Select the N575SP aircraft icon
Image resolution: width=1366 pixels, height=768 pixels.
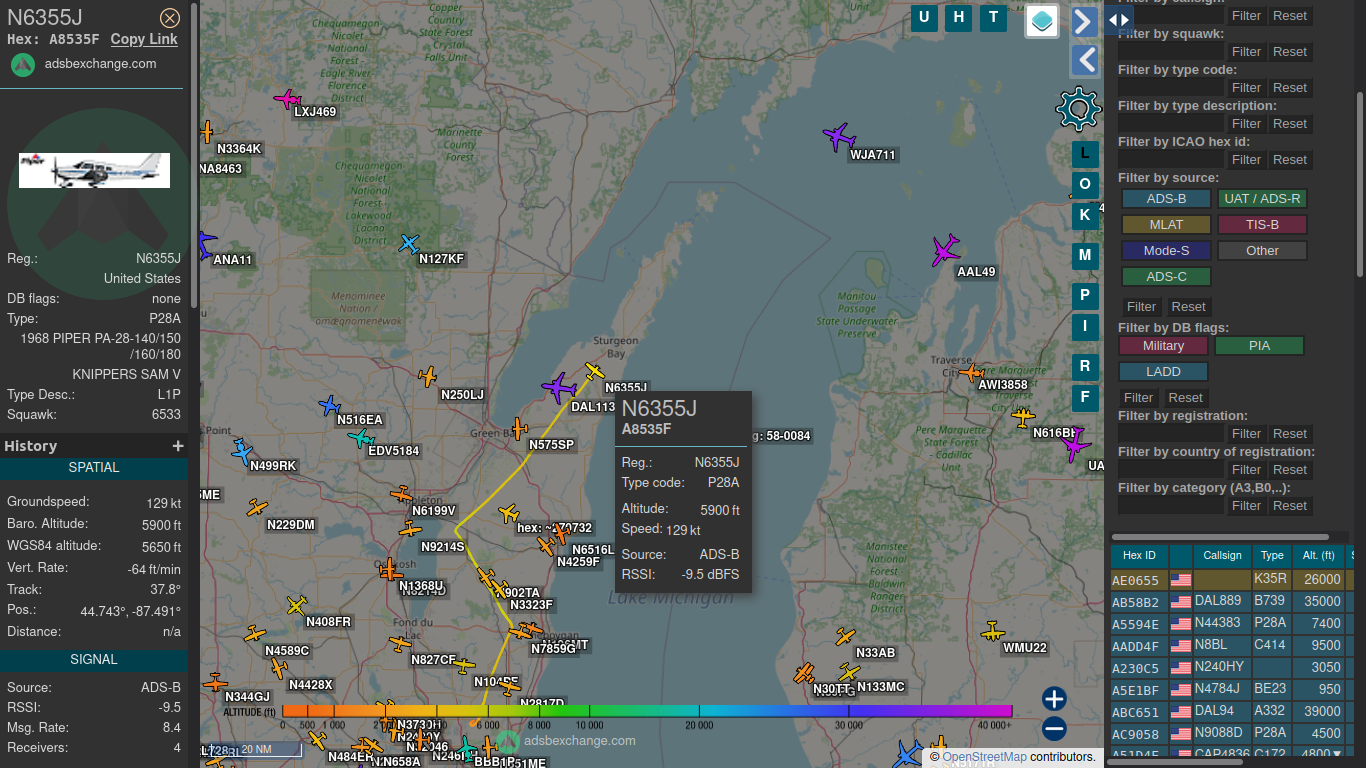point(518,430)
